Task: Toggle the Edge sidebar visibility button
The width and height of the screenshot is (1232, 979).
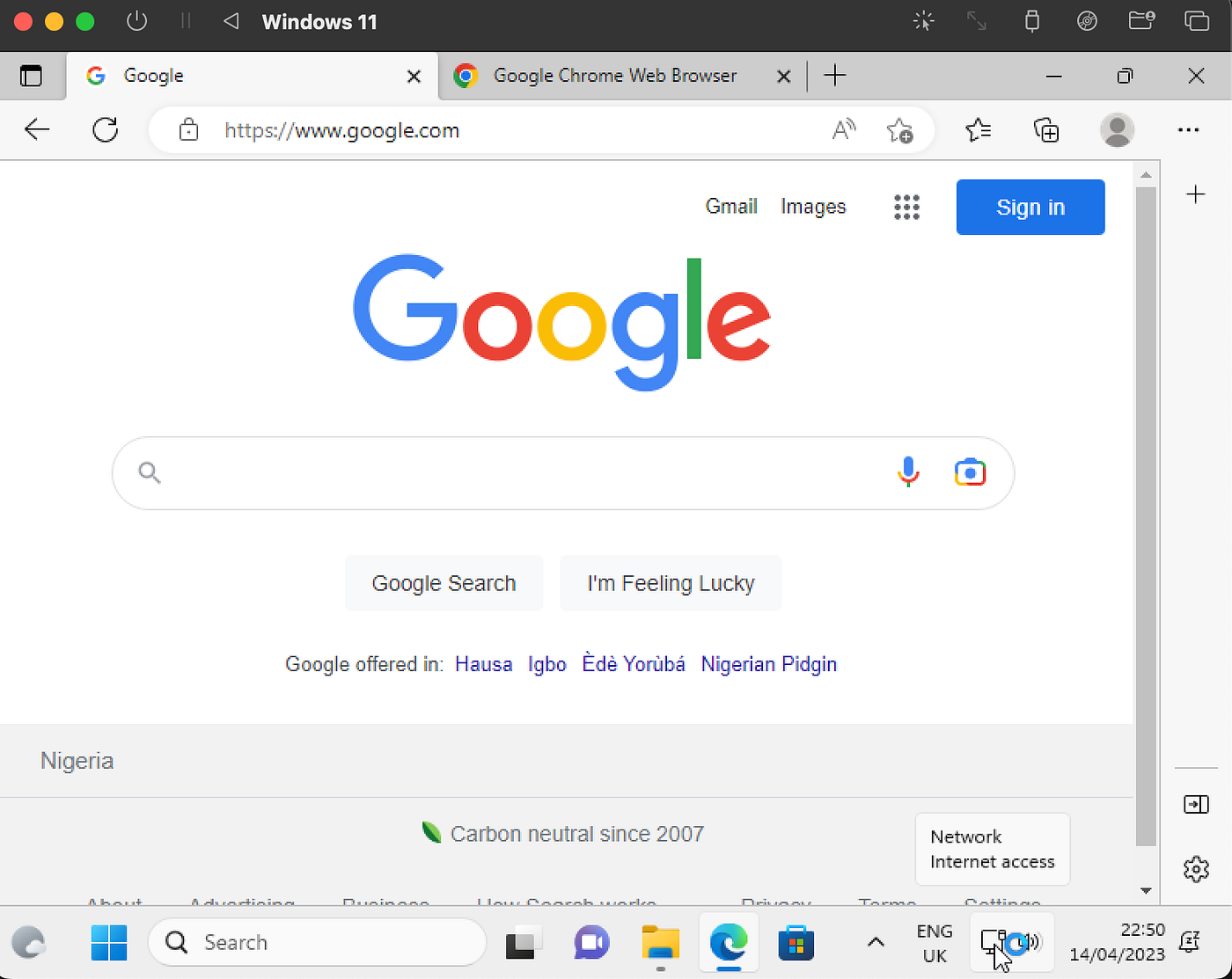Action: [1196, 804]
